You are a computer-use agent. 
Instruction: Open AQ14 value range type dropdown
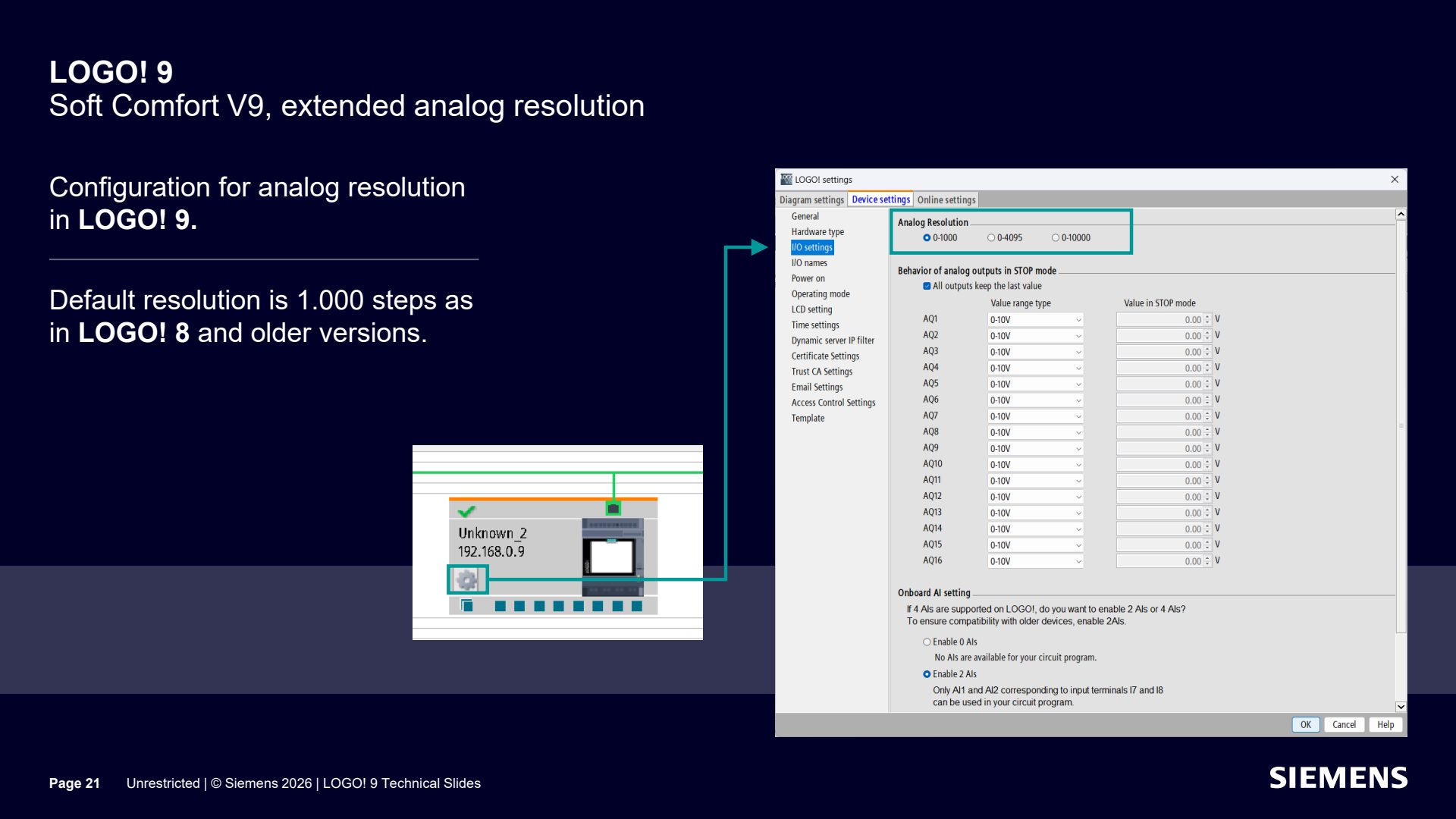[1035, 529]
